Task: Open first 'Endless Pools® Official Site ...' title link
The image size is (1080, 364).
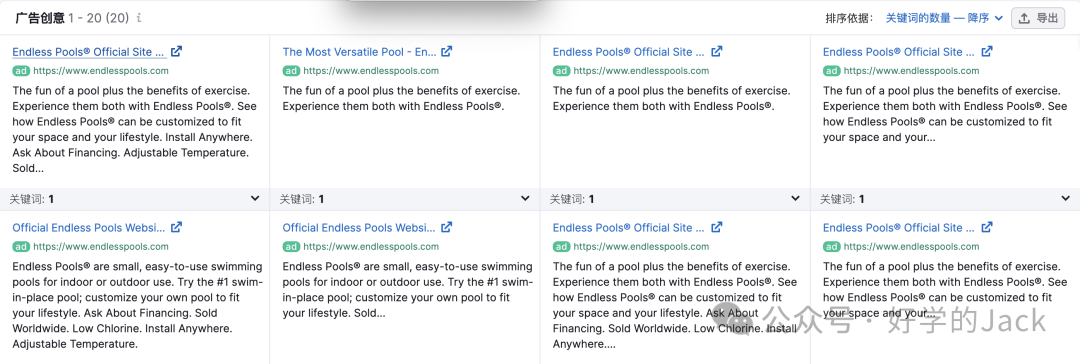Action: pos(89,52)
